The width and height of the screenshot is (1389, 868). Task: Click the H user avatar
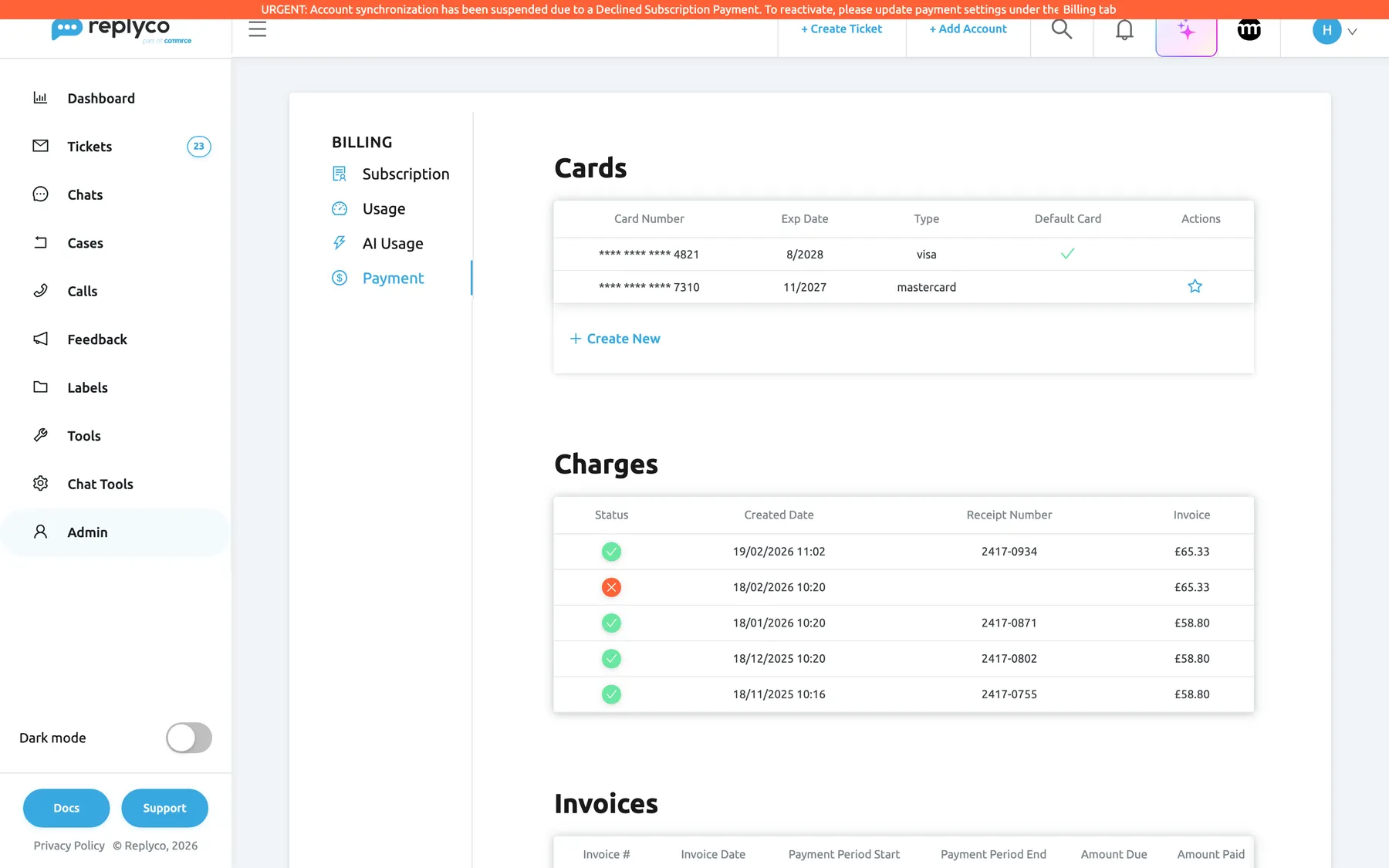click(x=1326, y=30)
